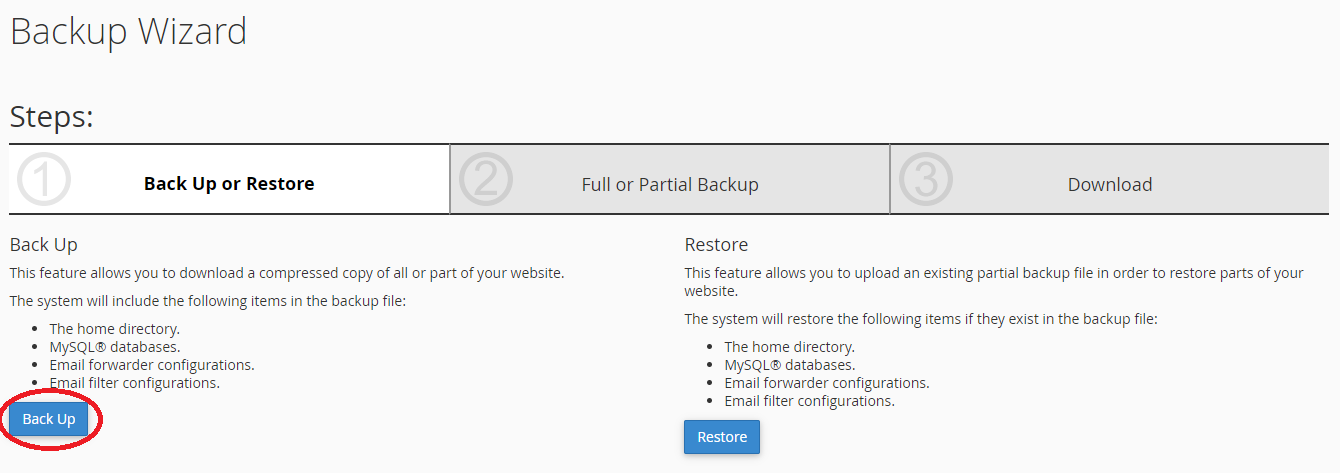Select MySQL databases item under Back Up
This screenshot has height=473, width=1340.
coord(114,347)
